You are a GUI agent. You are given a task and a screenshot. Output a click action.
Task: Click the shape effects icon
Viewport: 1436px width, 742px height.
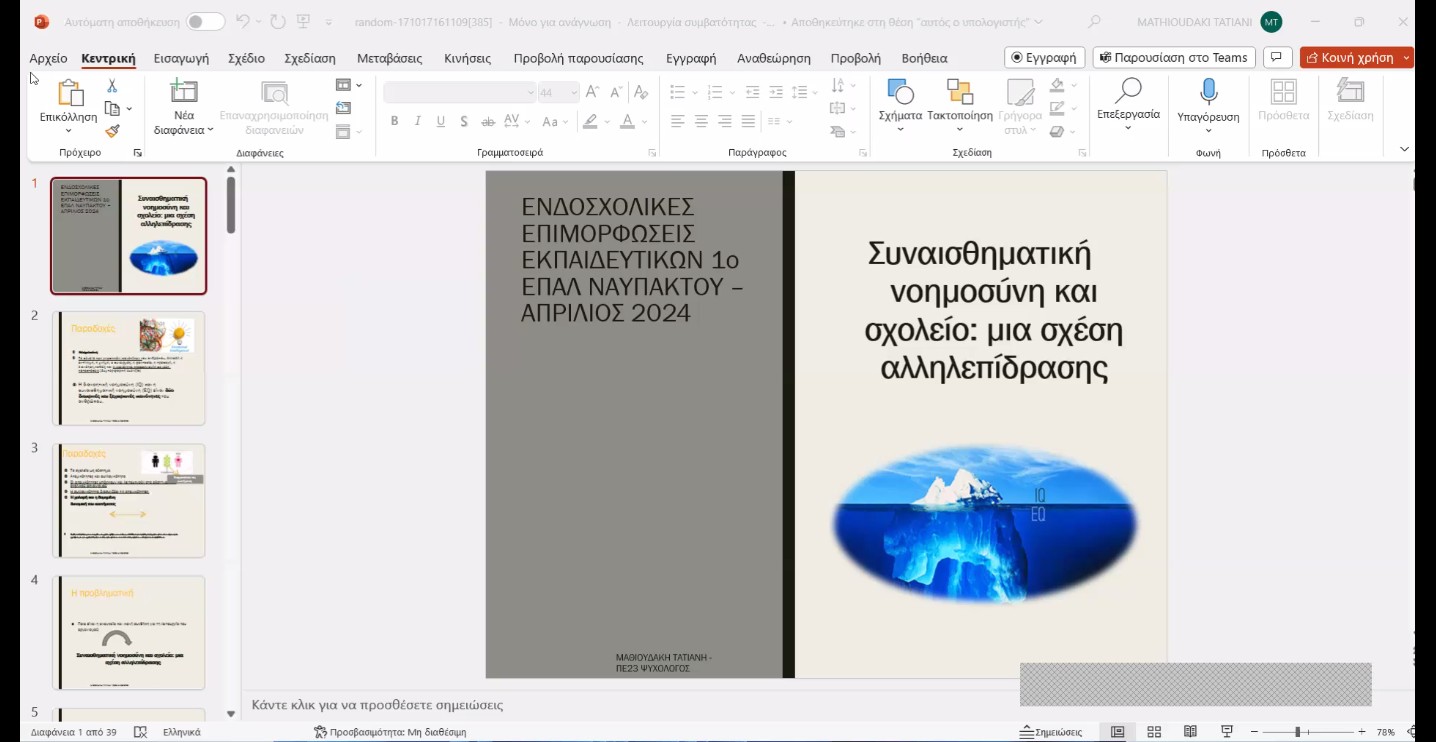(1058, 131)
